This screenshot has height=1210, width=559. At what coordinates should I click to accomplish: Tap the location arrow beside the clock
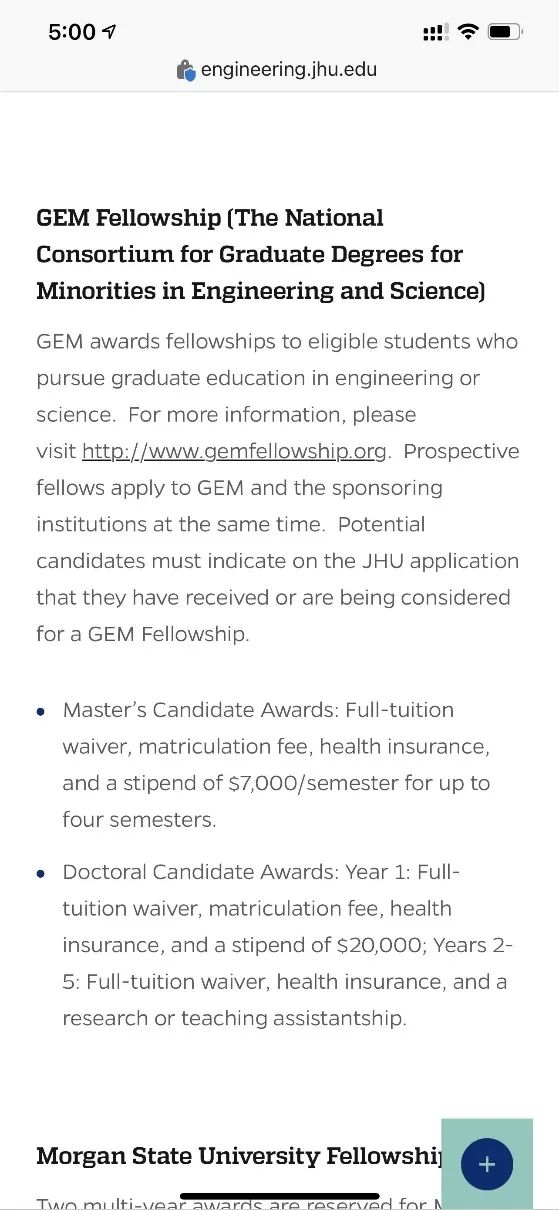tap(109, 32)
